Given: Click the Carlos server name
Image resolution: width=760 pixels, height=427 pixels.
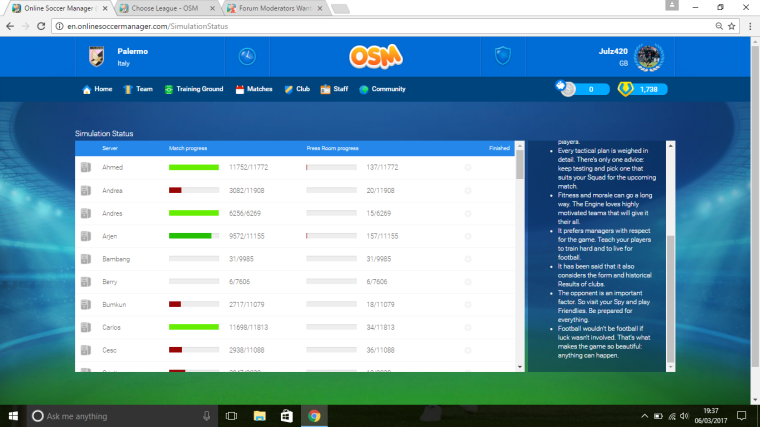Looking at the screenshot, I should 111,327.
